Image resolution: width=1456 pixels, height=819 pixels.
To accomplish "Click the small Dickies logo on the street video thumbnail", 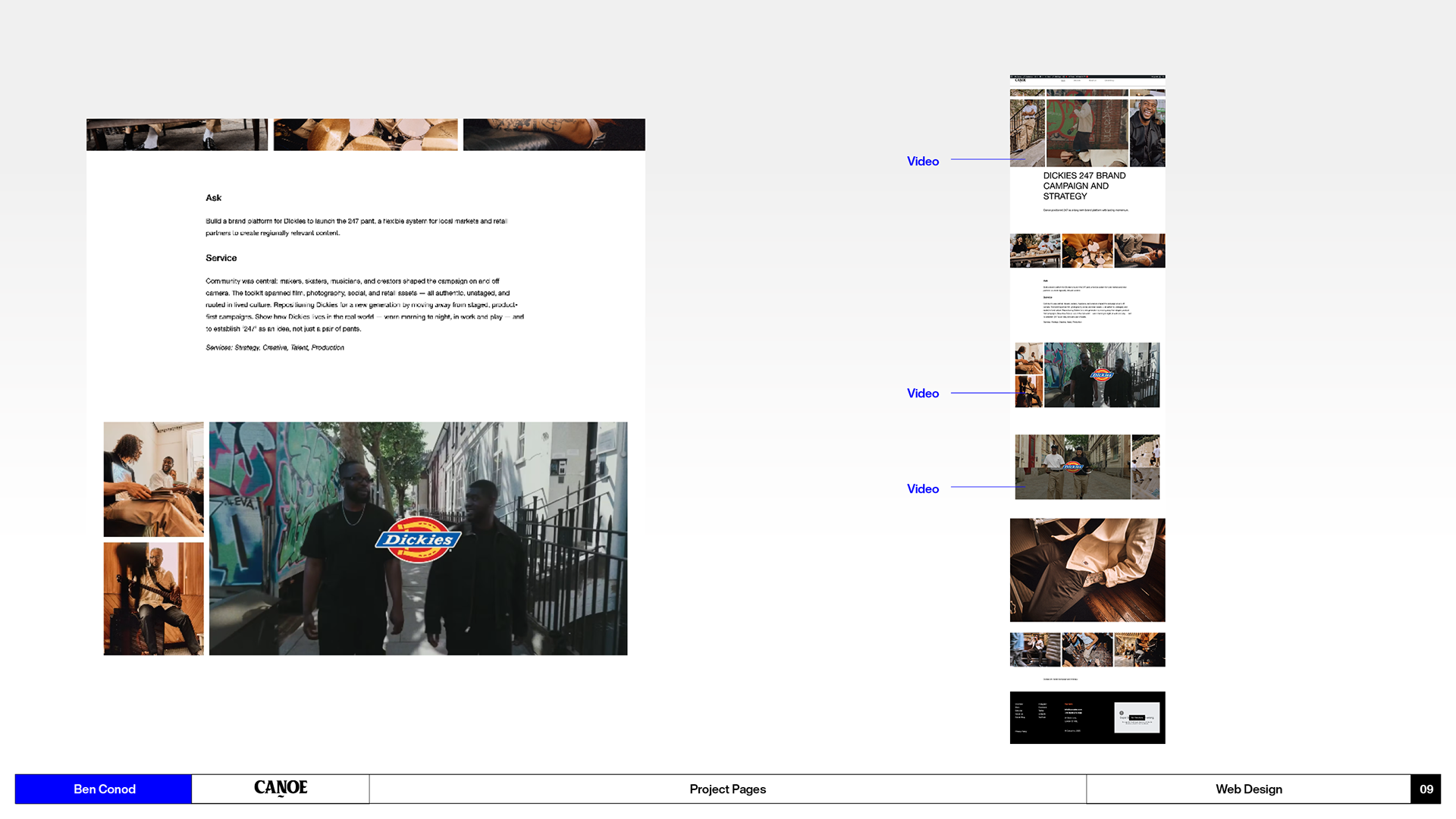I will point(1072,466).
